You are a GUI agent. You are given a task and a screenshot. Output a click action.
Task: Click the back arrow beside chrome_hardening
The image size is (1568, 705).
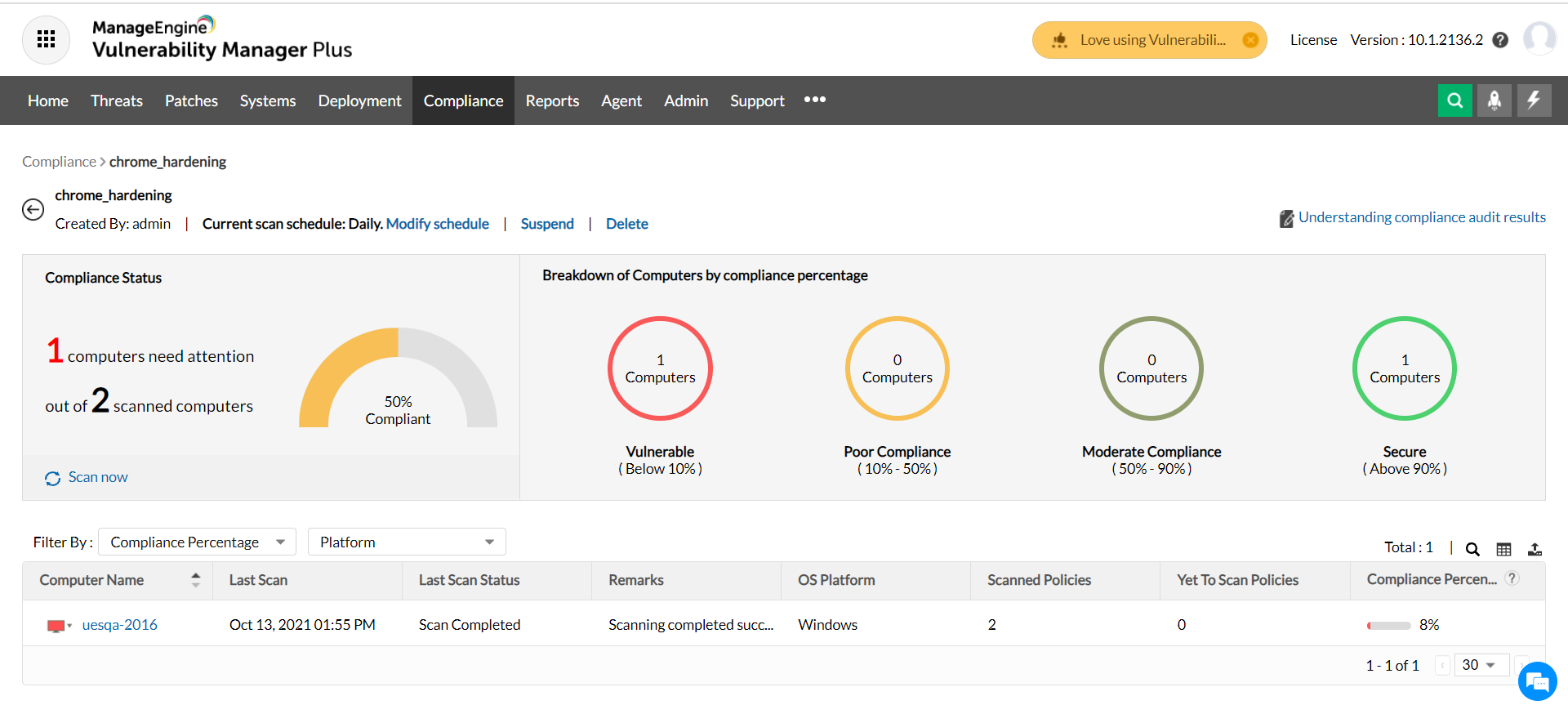tap(33, 210)
